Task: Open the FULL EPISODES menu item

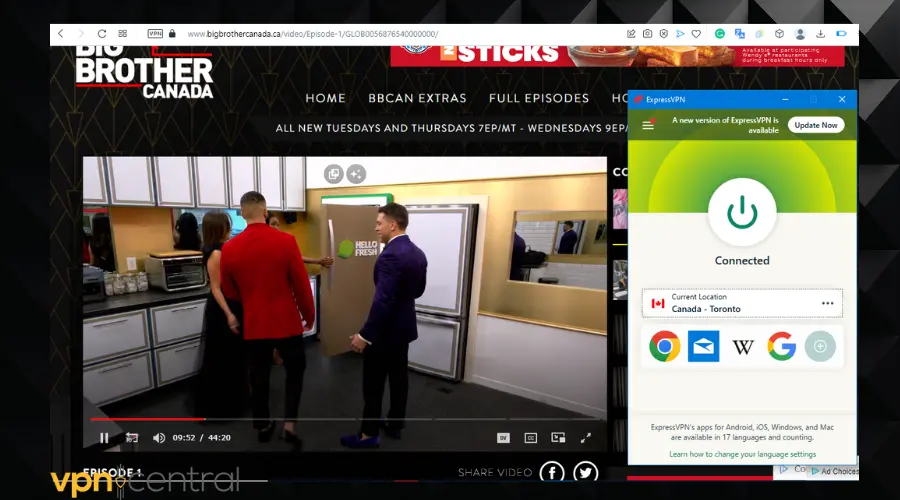Action: (538, 98)
